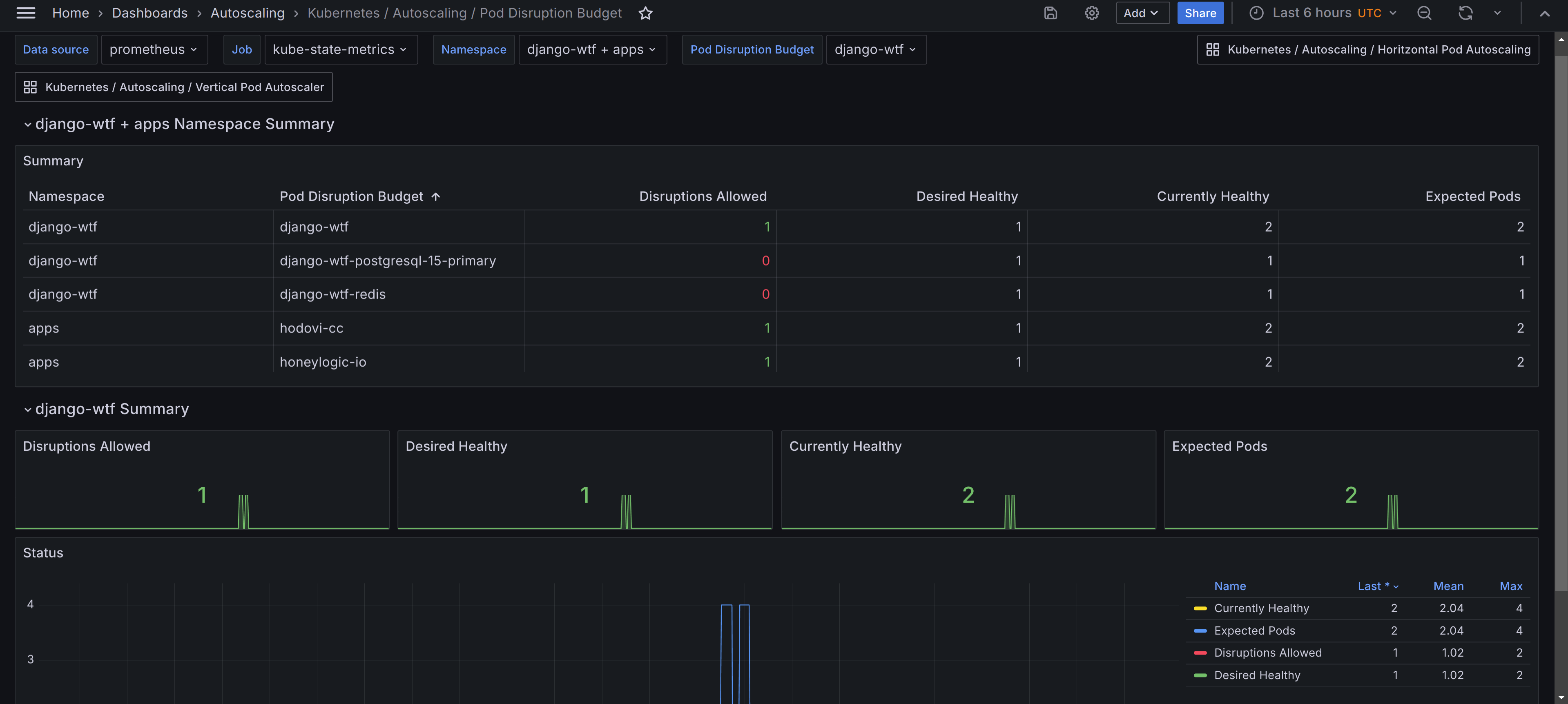
Task: Toggle Currently Healthy series in legend
Action: click(x=1260, y=608)
